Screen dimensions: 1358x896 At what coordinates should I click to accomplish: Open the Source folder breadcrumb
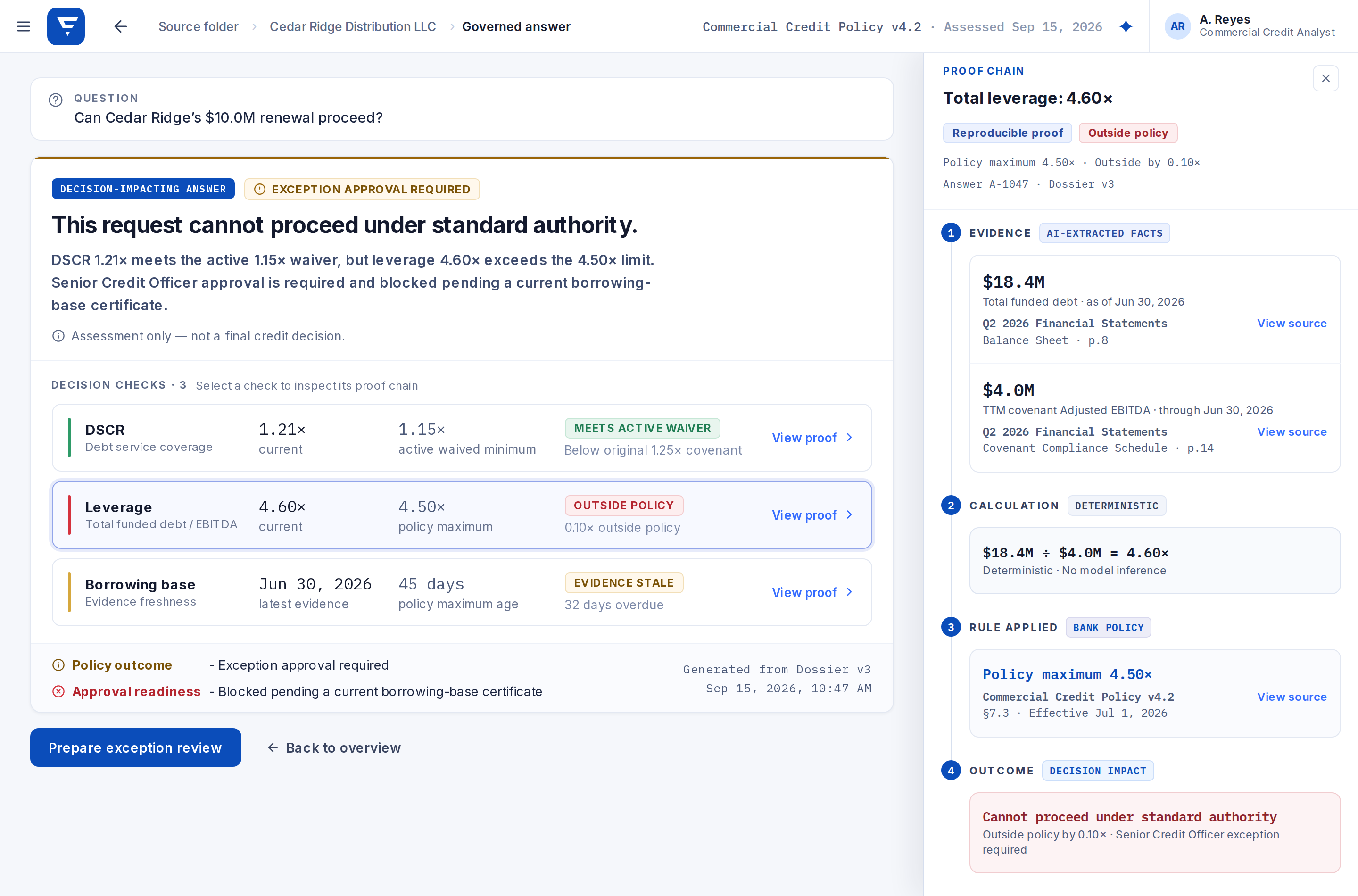point(198,27)
